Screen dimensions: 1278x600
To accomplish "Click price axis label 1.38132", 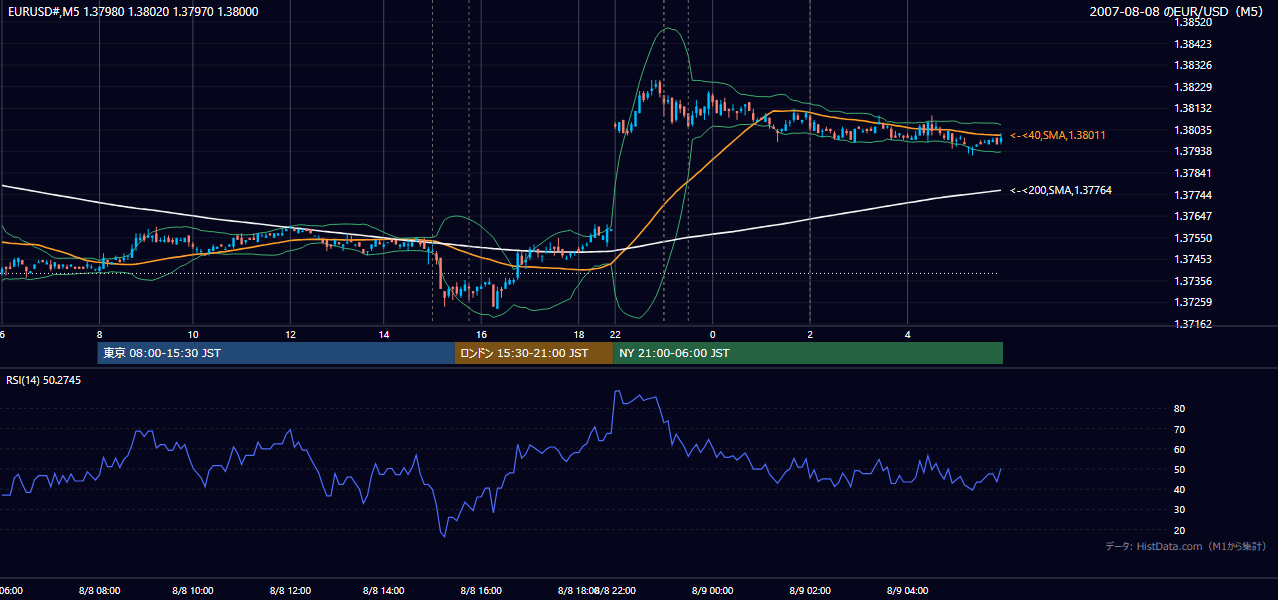I will pyautogui.click(x=1193, y=108).
